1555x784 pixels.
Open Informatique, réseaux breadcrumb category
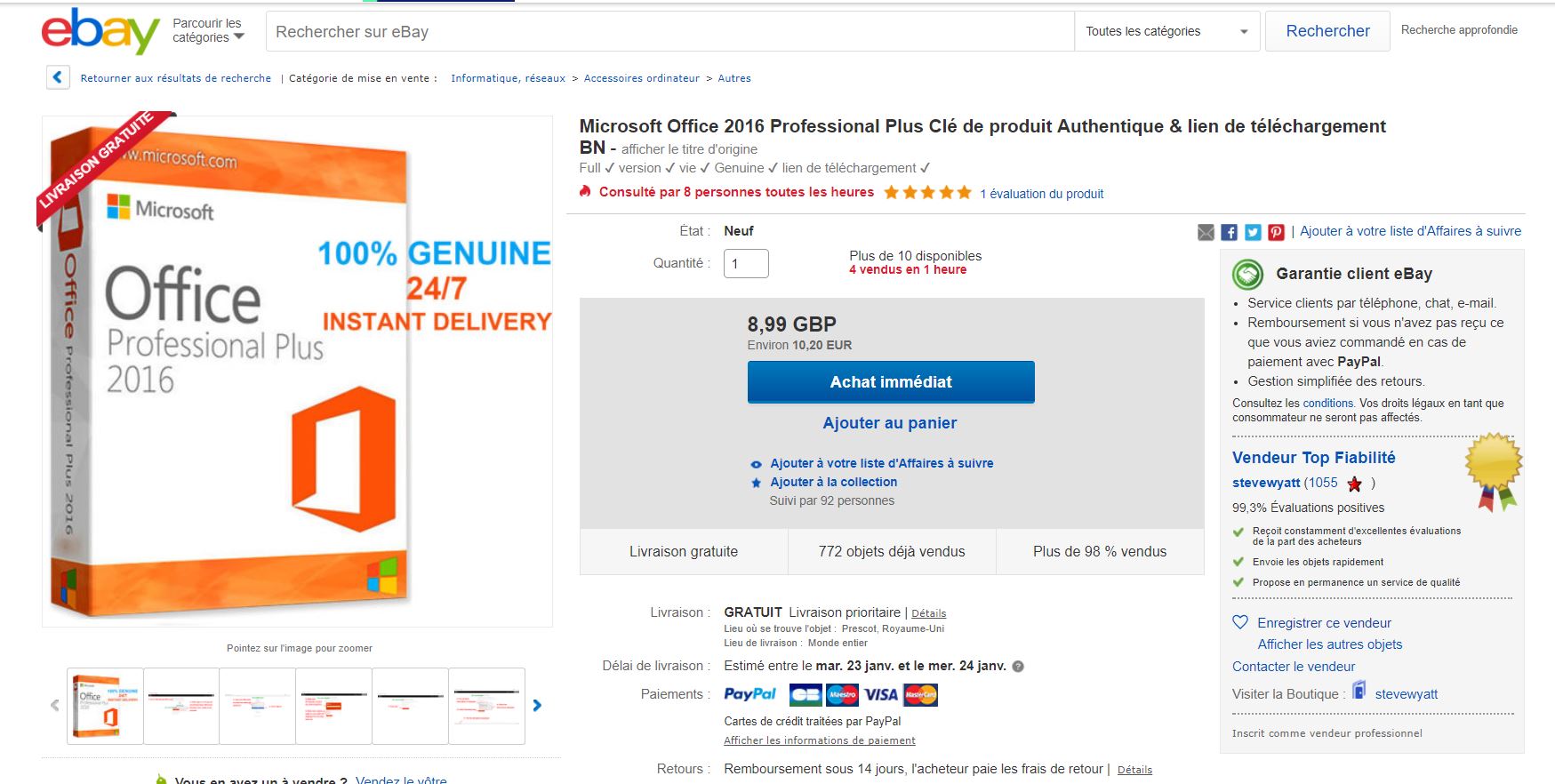point(508,78)
